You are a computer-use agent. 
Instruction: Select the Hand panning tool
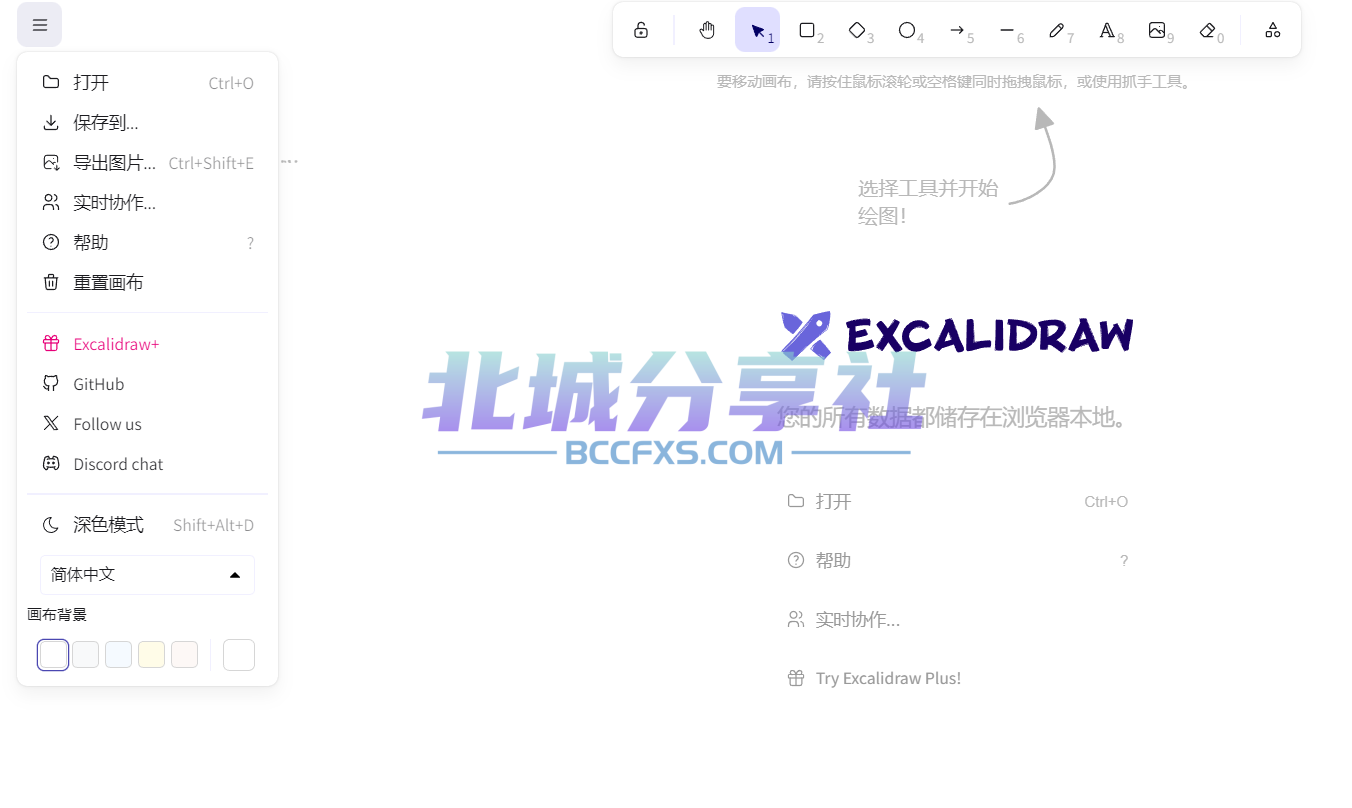coord(707,30)
